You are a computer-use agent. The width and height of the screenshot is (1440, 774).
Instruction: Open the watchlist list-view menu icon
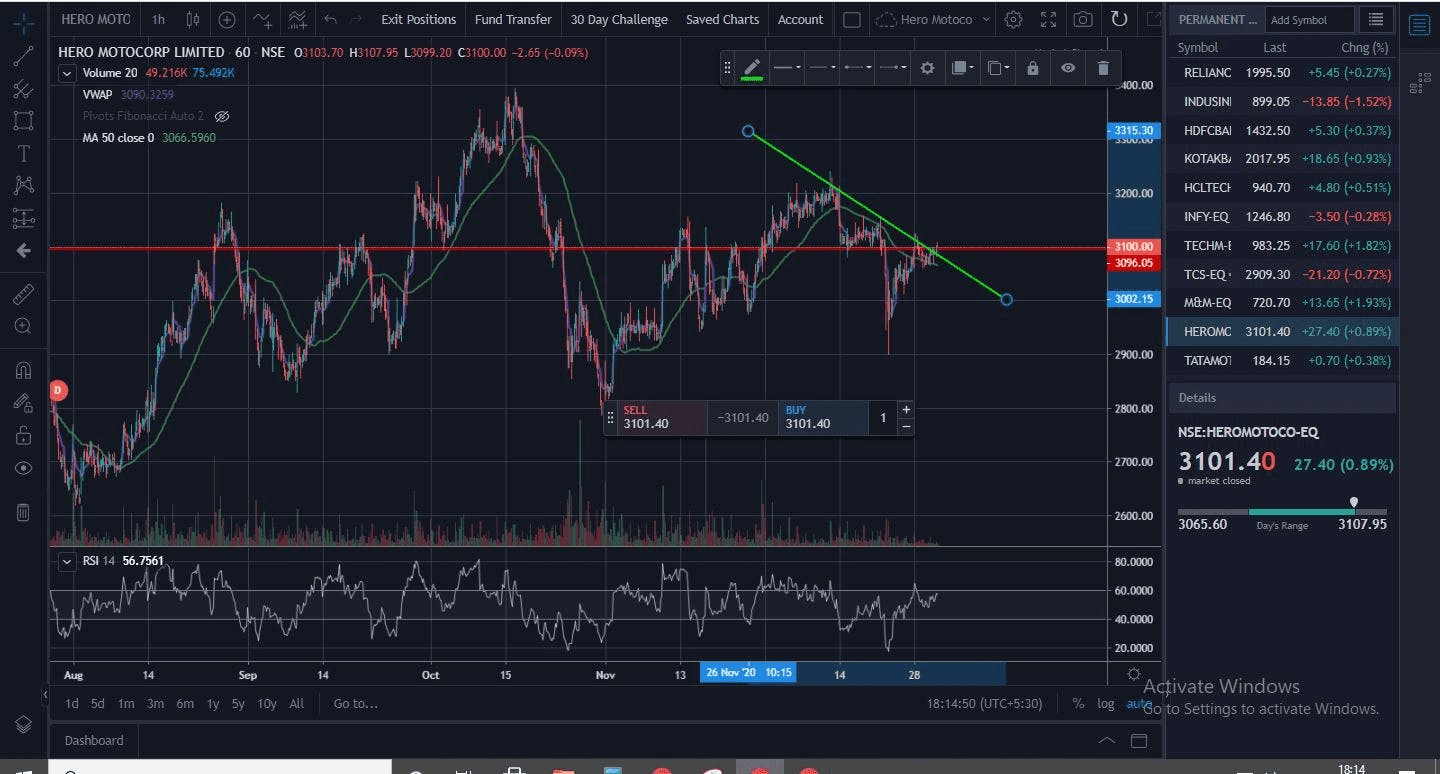[x=1377, y=19]
